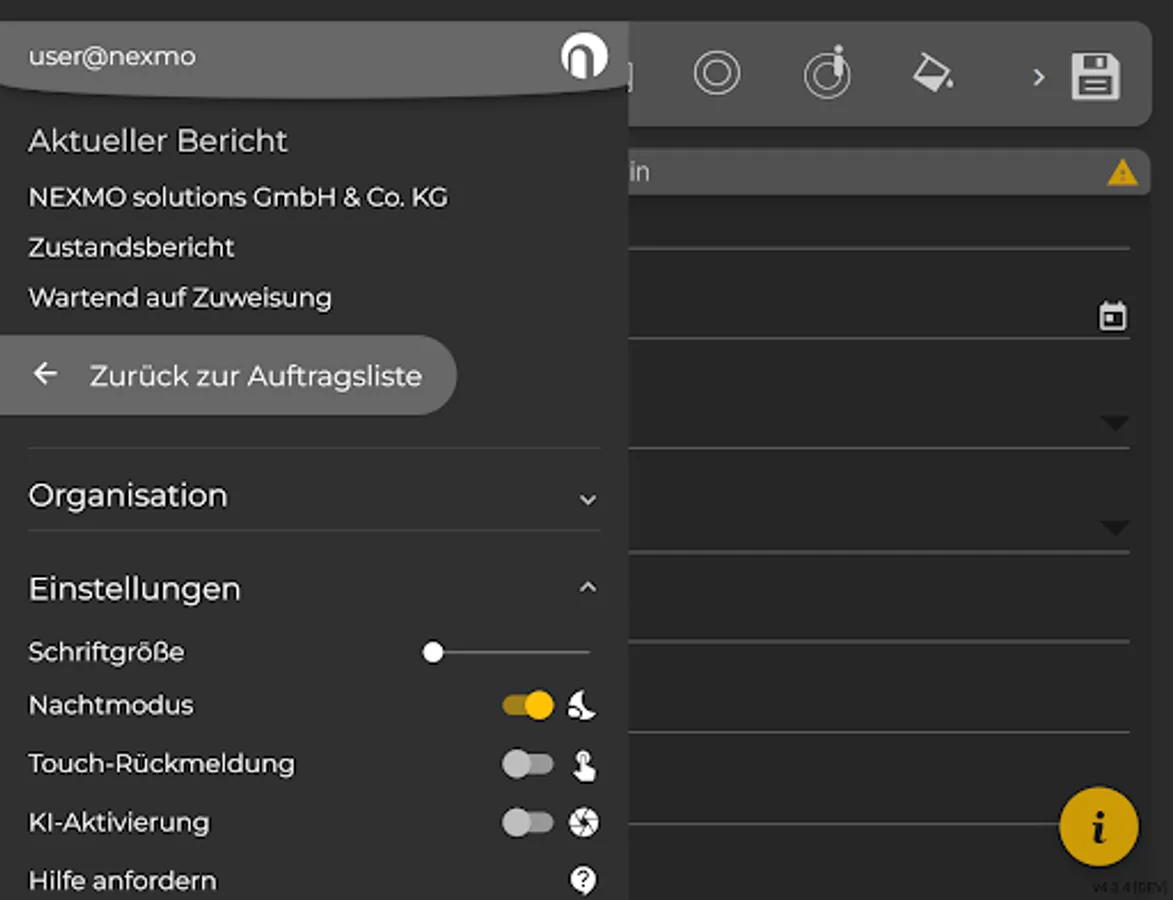The image size is (1173, 900).
Task: Expand the toolbar with the right chevron
Action: pos(1039,77)
